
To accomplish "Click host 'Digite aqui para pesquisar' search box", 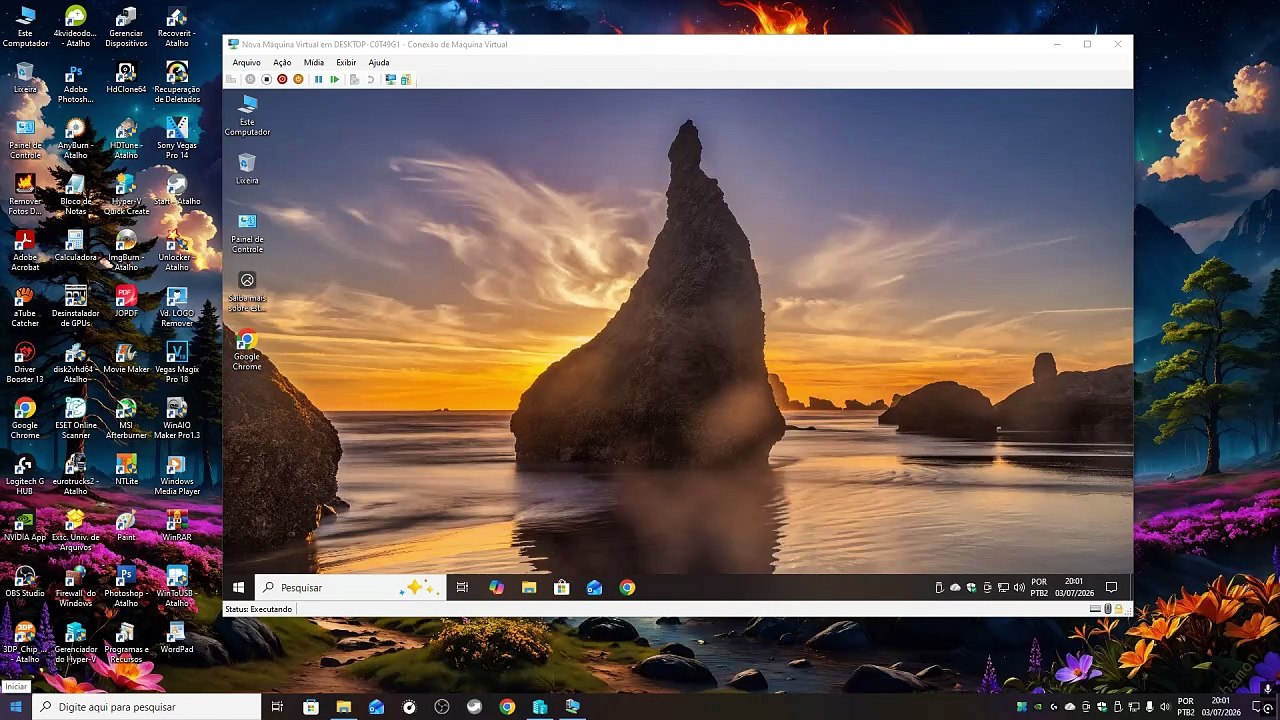I will [147, 707].
